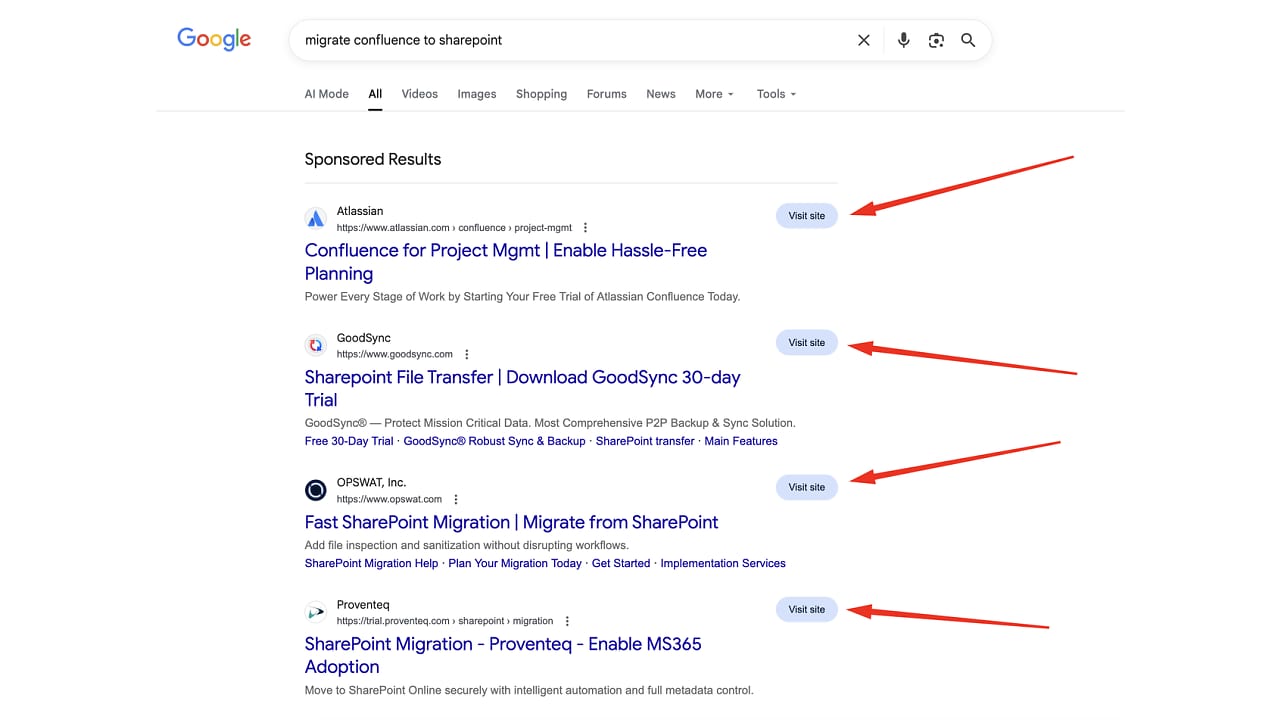Switch to the Videos tab

point(420,94)
